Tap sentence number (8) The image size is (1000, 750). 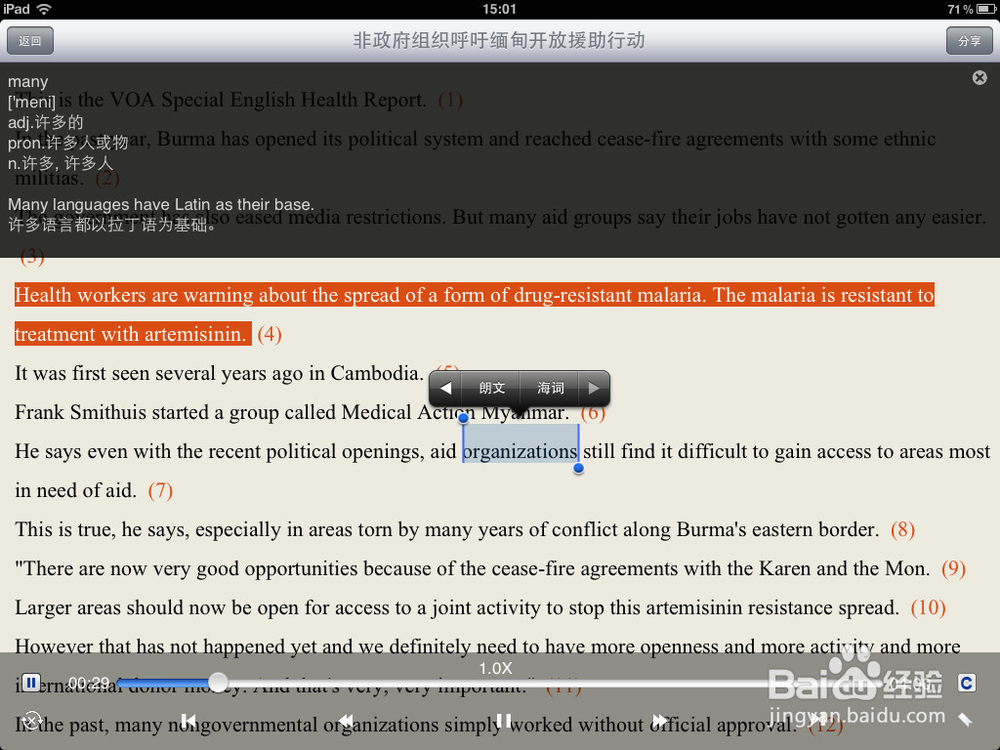pyautogui.click(x=902, y=529)
